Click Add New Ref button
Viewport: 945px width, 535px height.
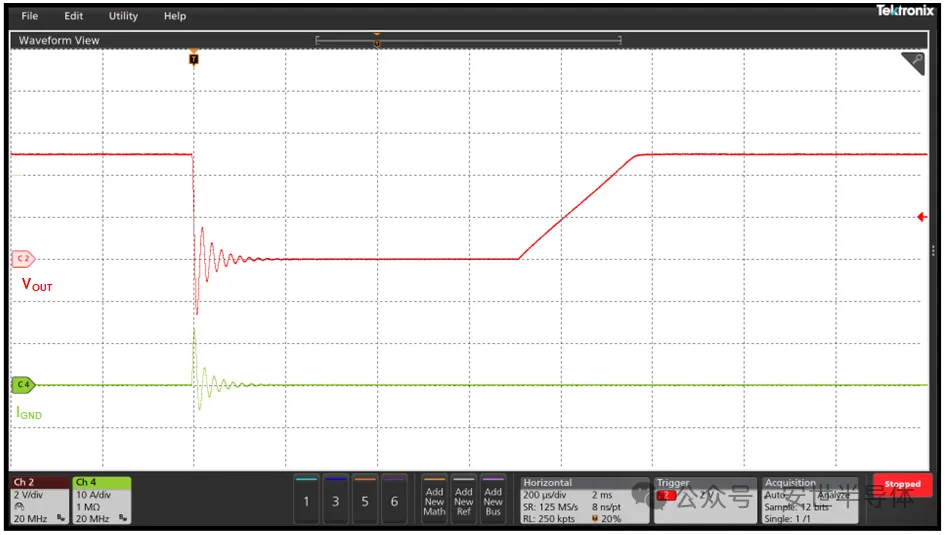pos(463,500)
